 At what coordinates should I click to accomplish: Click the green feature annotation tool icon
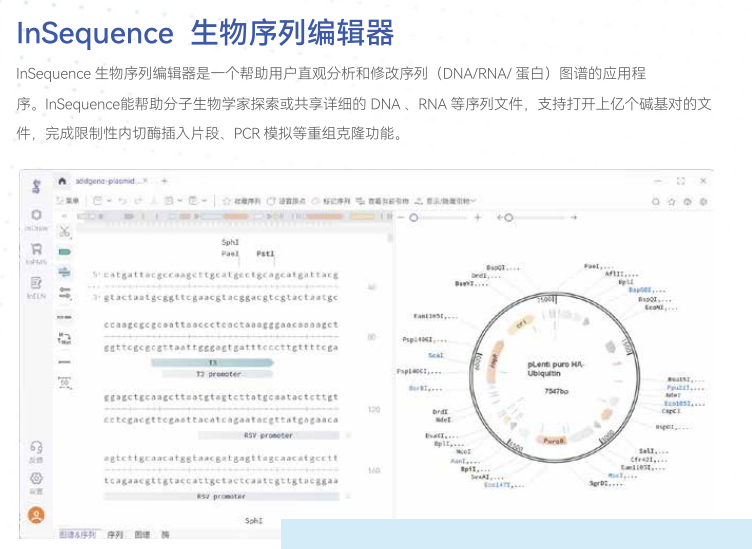[65, 251]
